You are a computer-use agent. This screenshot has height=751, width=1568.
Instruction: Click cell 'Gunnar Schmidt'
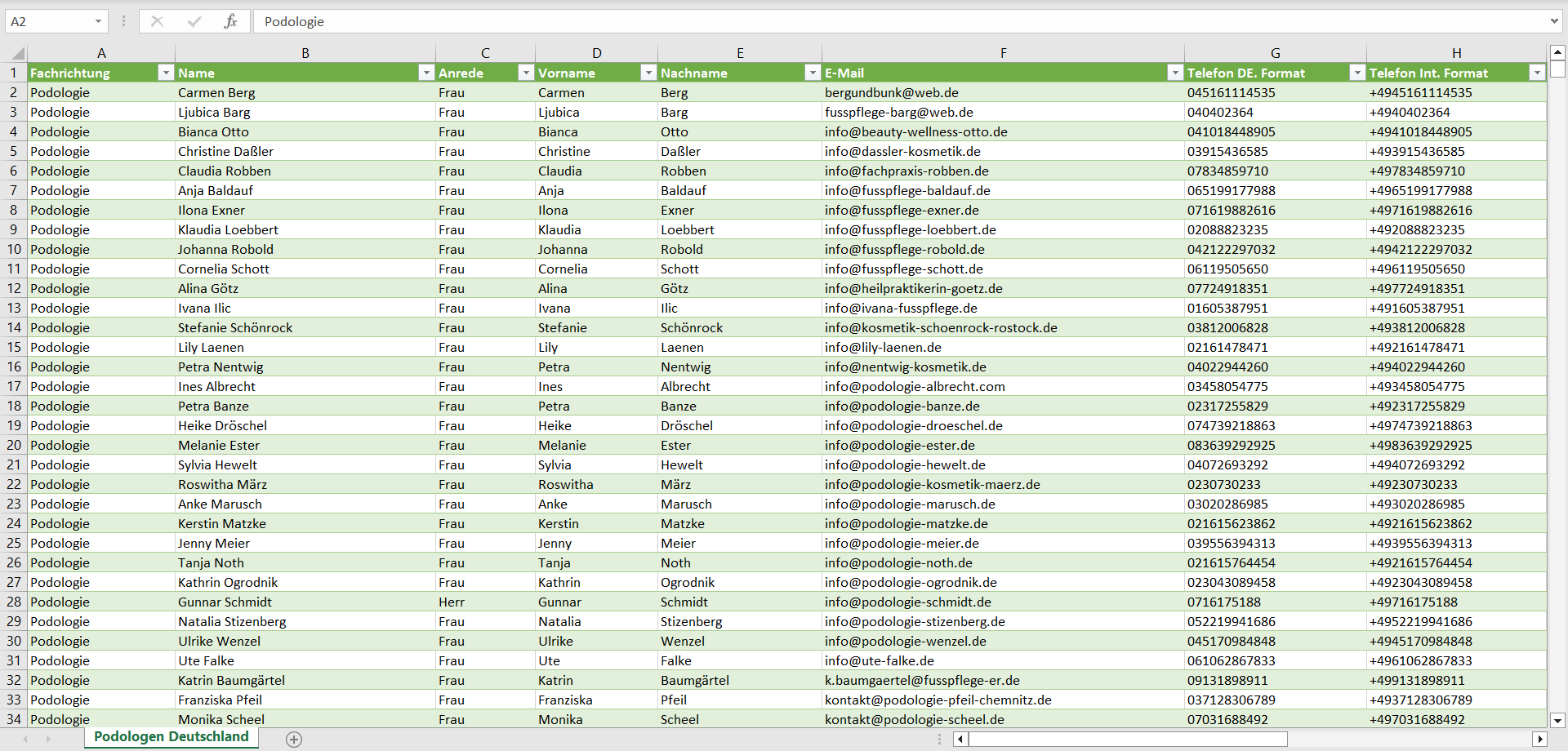[305, 602]
